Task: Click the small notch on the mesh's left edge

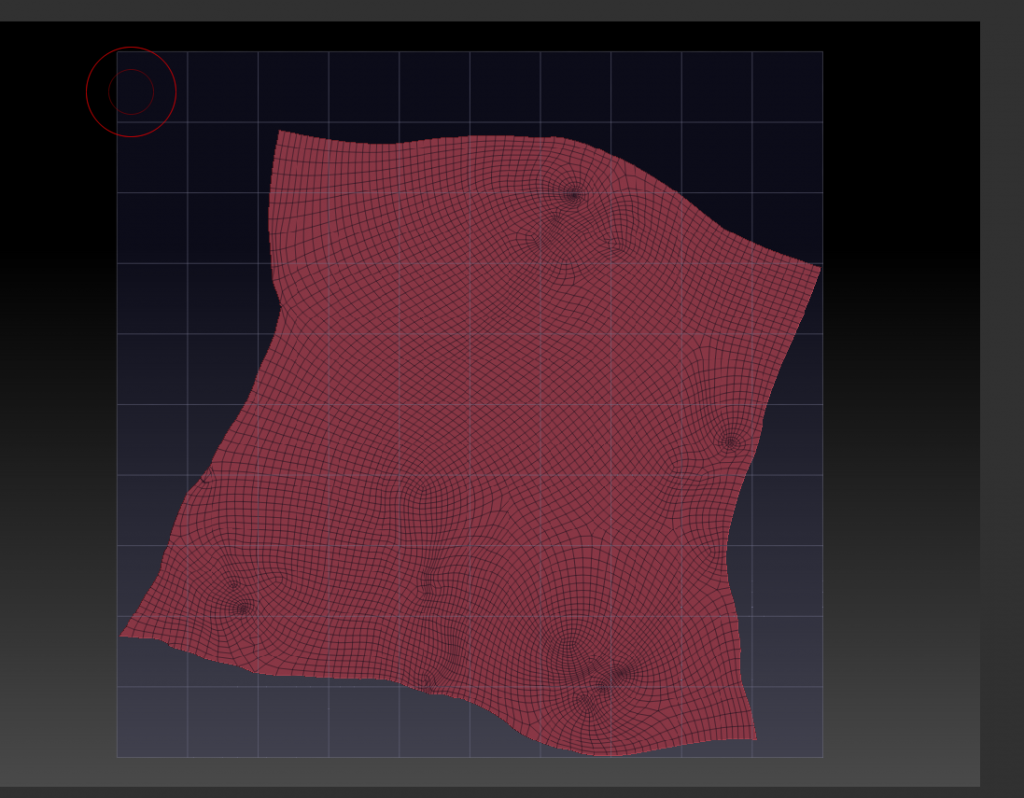Action: (x=206, y=476)
